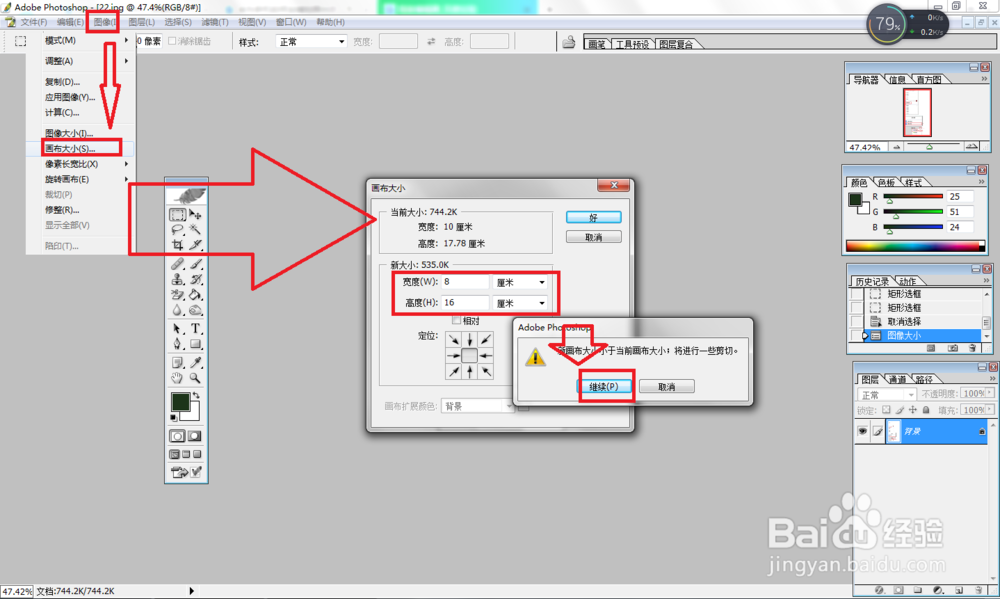Select the Eyedropper tool

[x=195, y=362]
